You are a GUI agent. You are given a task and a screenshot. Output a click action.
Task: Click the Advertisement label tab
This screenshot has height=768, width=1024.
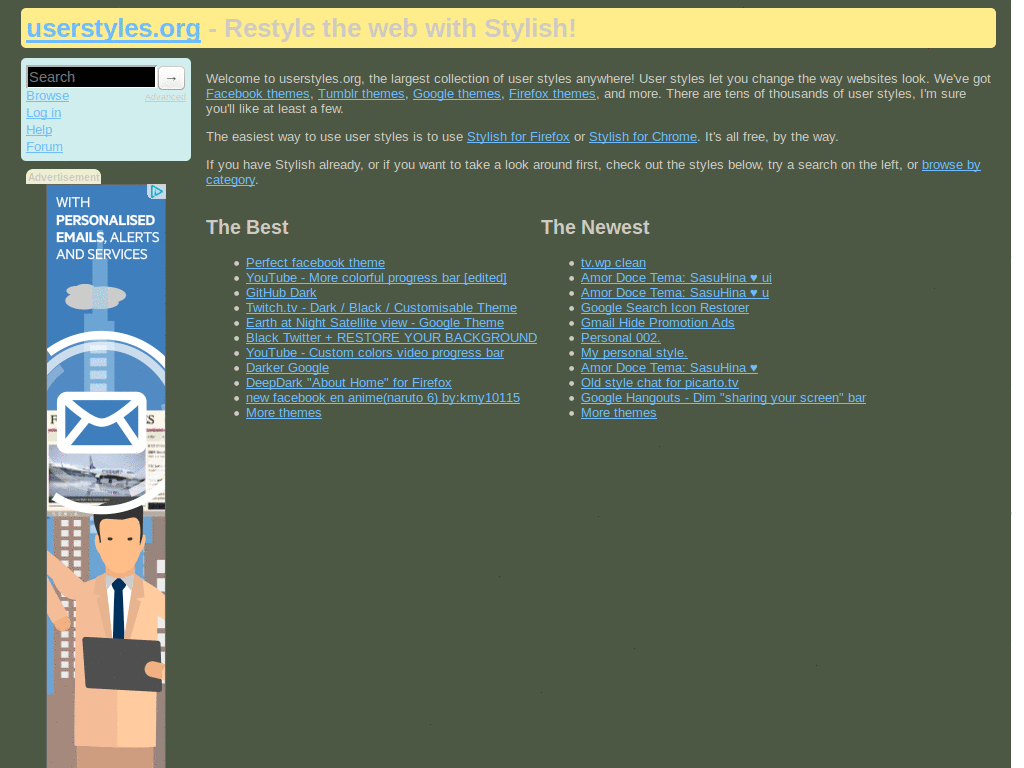63,177
